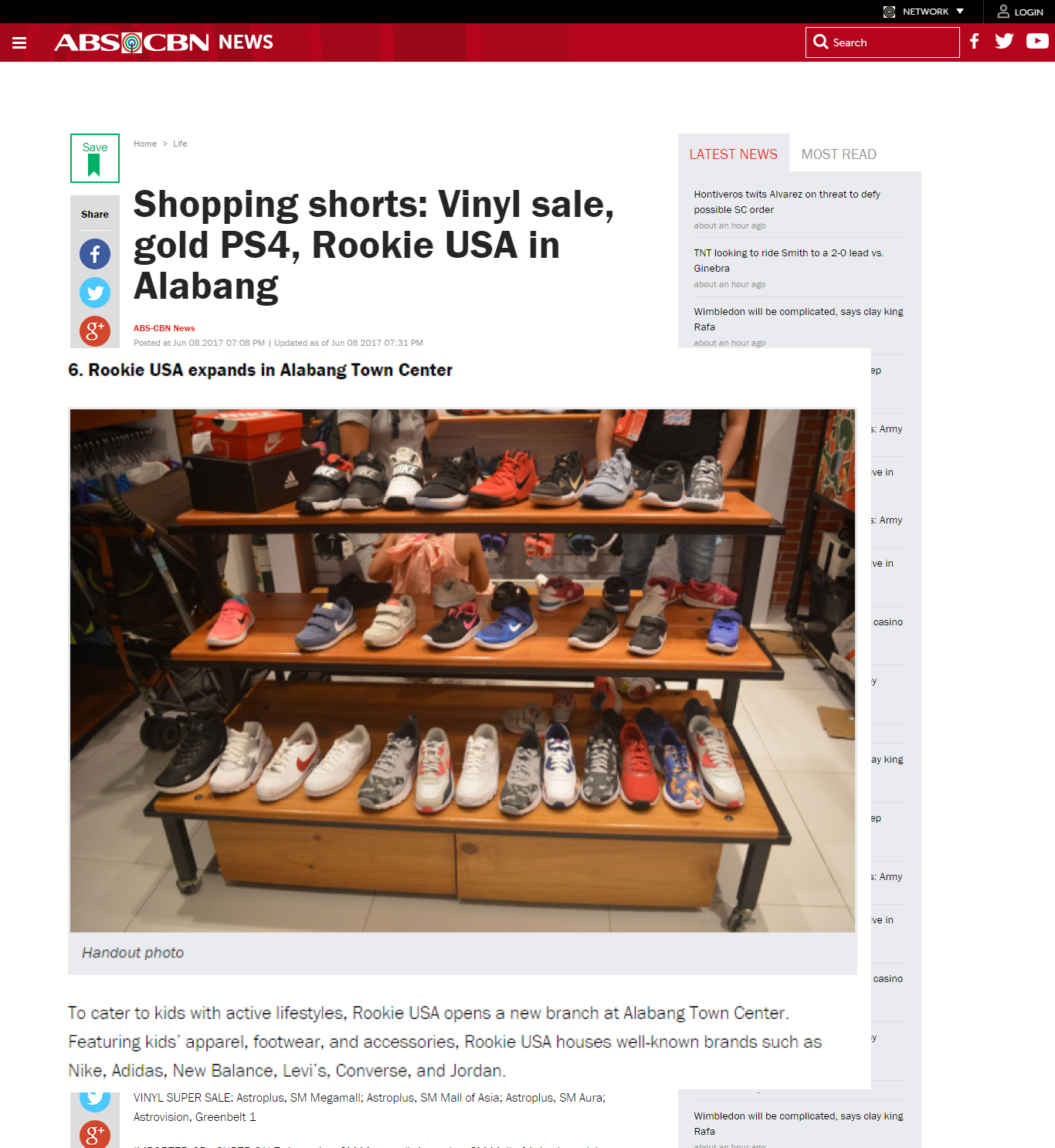The width and height of the screenshot is (1055, 1148).
Task: Open the hamburger menu icon
Action: 19,42
